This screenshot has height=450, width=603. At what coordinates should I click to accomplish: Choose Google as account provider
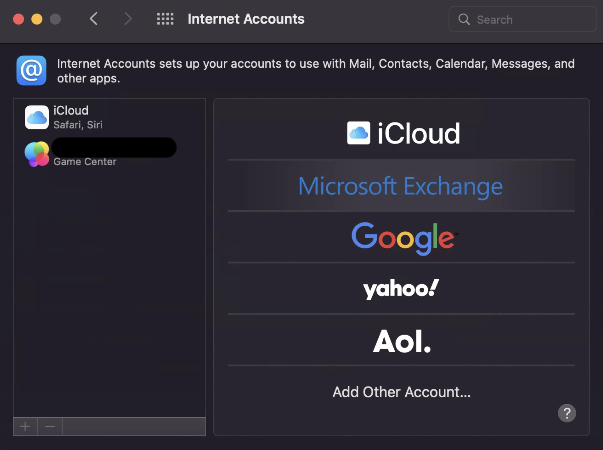click(402, 237)
